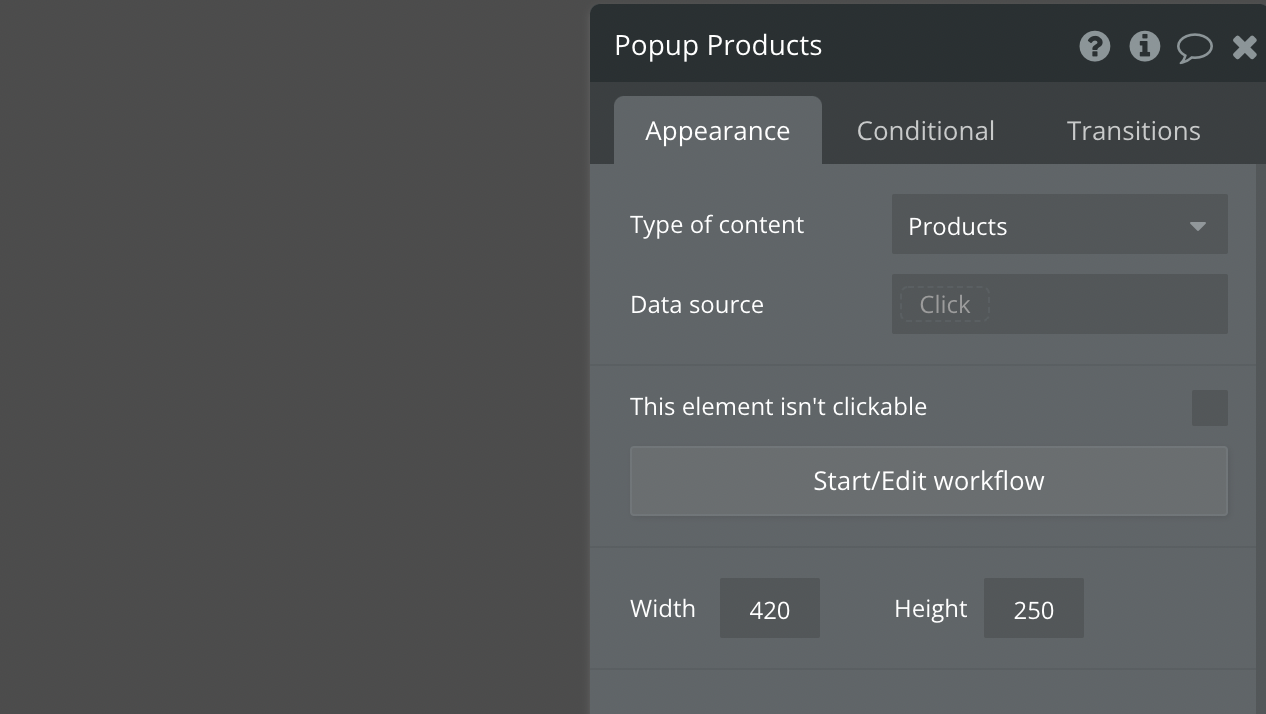
Task: Open the help documentation icon
Action: click(1094, 46)
